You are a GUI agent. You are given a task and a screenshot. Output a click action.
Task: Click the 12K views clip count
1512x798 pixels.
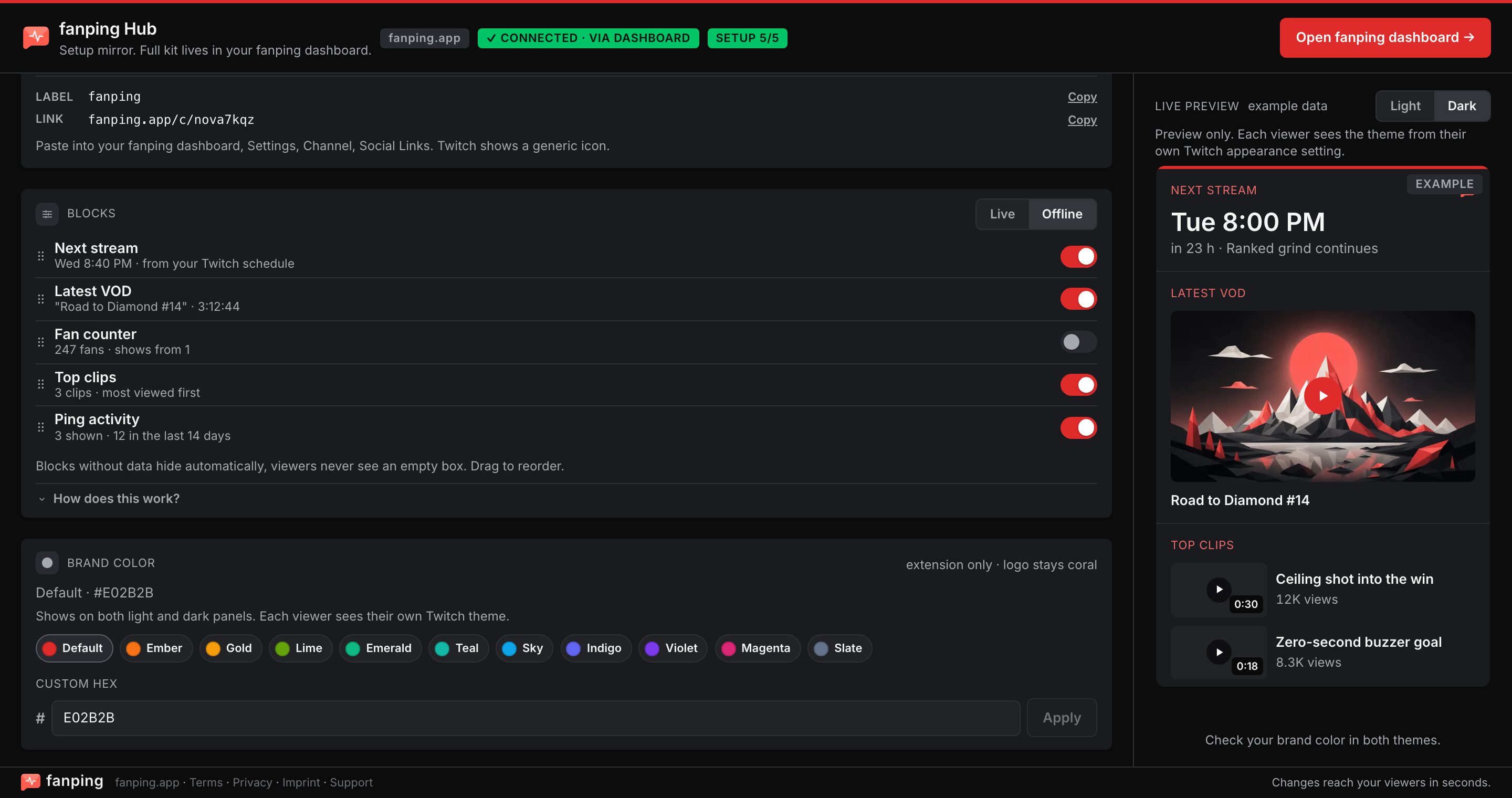(1307, 600)
